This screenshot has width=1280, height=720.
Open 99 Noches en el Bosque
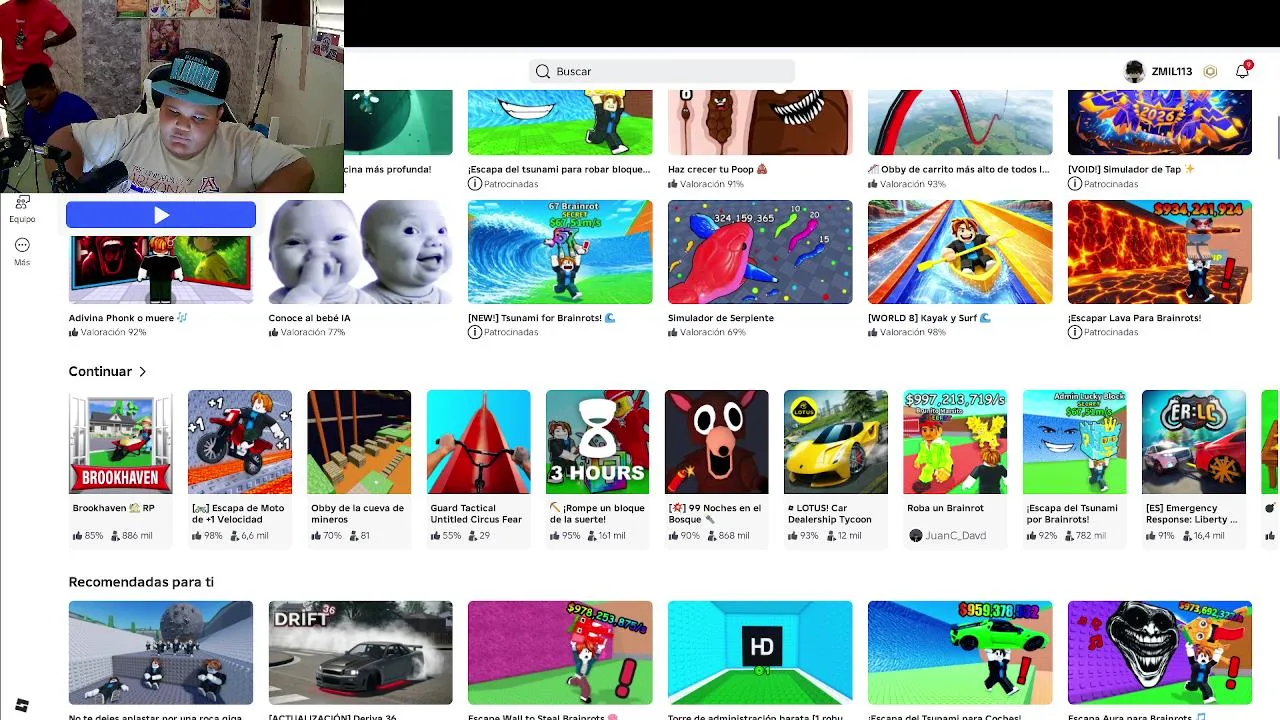tap(716, 442)
